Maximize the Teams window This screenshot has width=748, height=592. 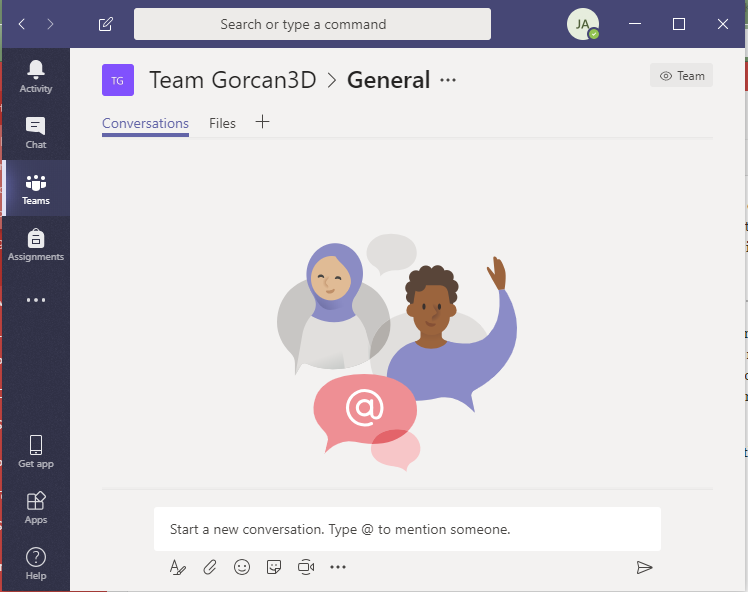click(x=679, y=24)
